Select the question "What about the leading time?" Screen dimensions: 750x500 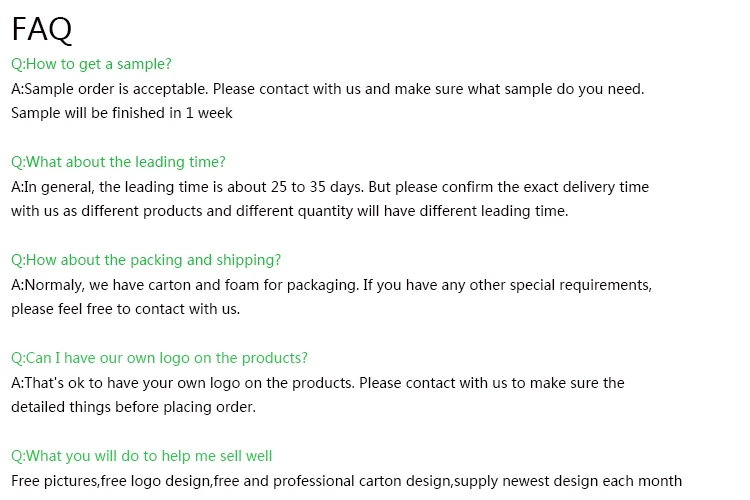click(119, 162)
